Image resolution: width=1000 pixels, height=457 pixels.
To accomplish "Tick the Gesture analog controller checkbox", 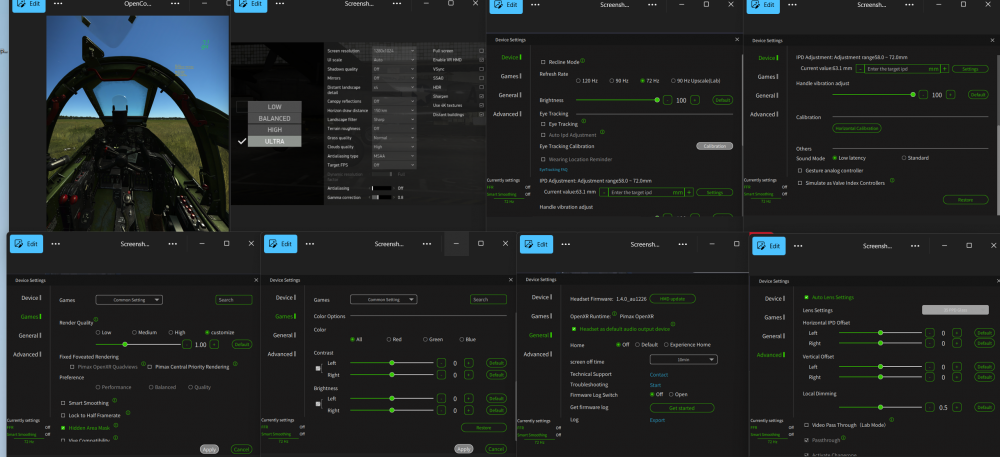I will 800,170.
